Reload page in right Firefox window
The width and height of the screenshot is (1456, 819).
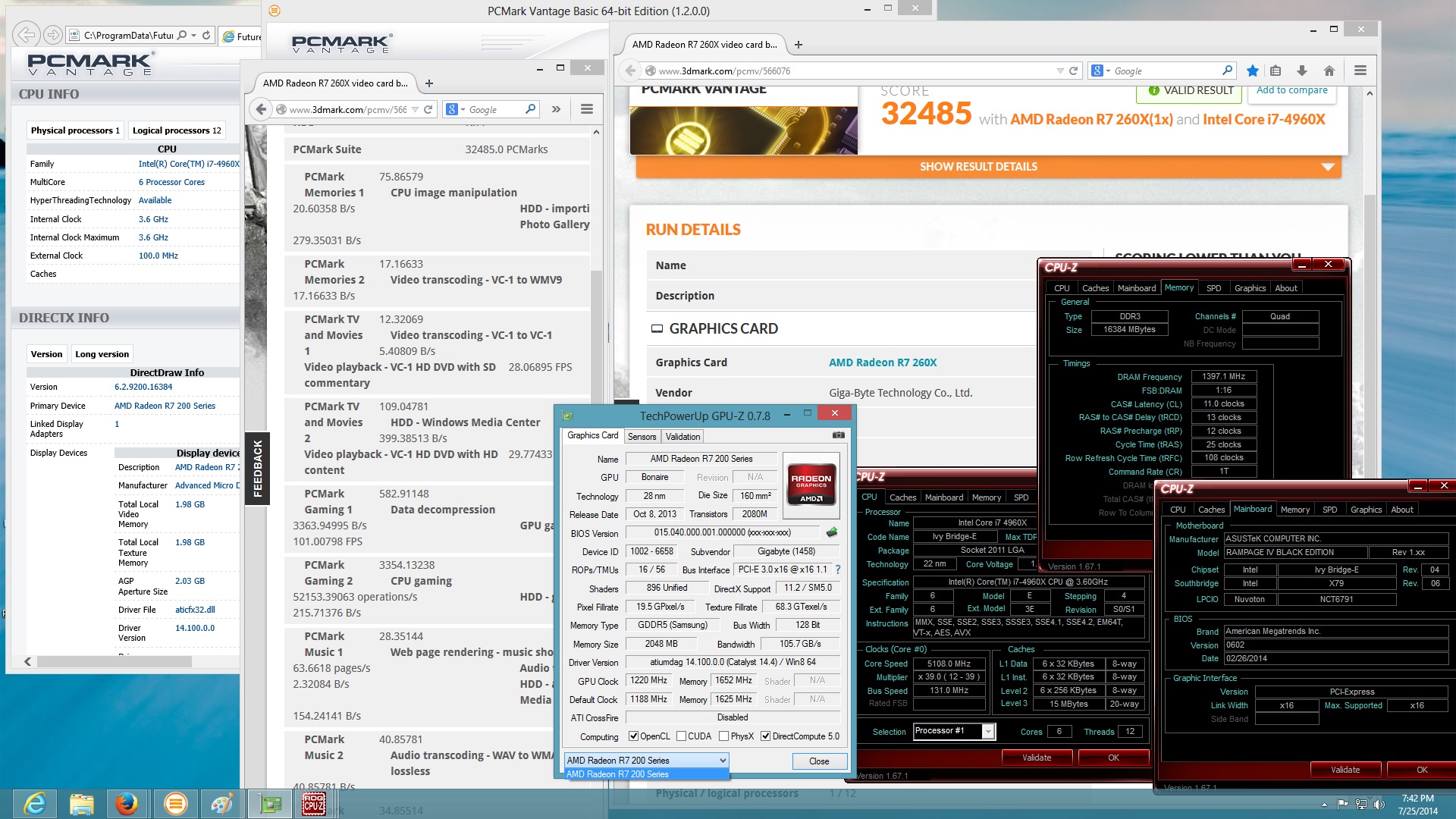tap(1073, 71)
